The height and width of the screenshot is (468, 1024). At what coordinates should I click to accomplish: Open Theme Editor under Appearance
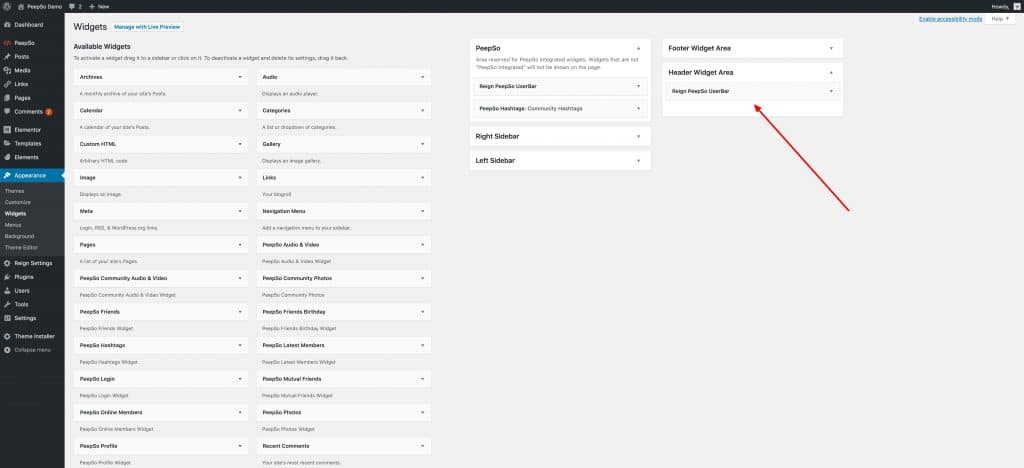click(x=22, y=247)
